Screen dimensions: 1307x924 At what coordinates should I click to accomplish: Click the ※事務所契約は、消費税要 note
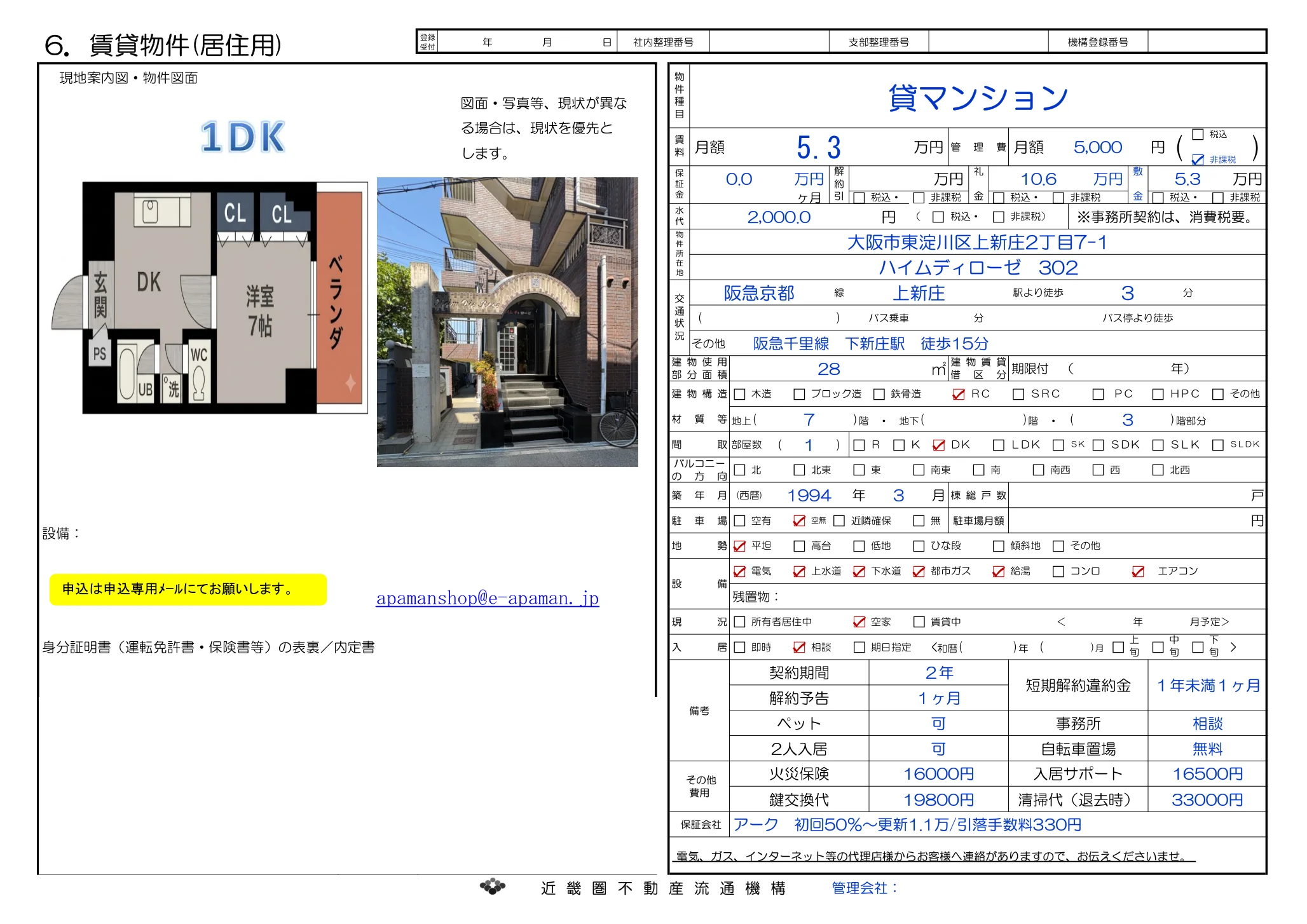coord(1167,217)
